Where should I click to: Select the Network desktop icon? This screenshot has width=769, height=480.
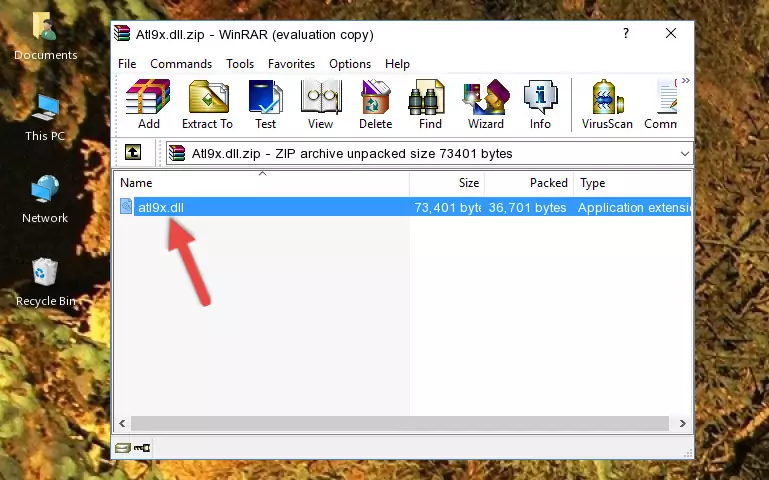(45, 200)
